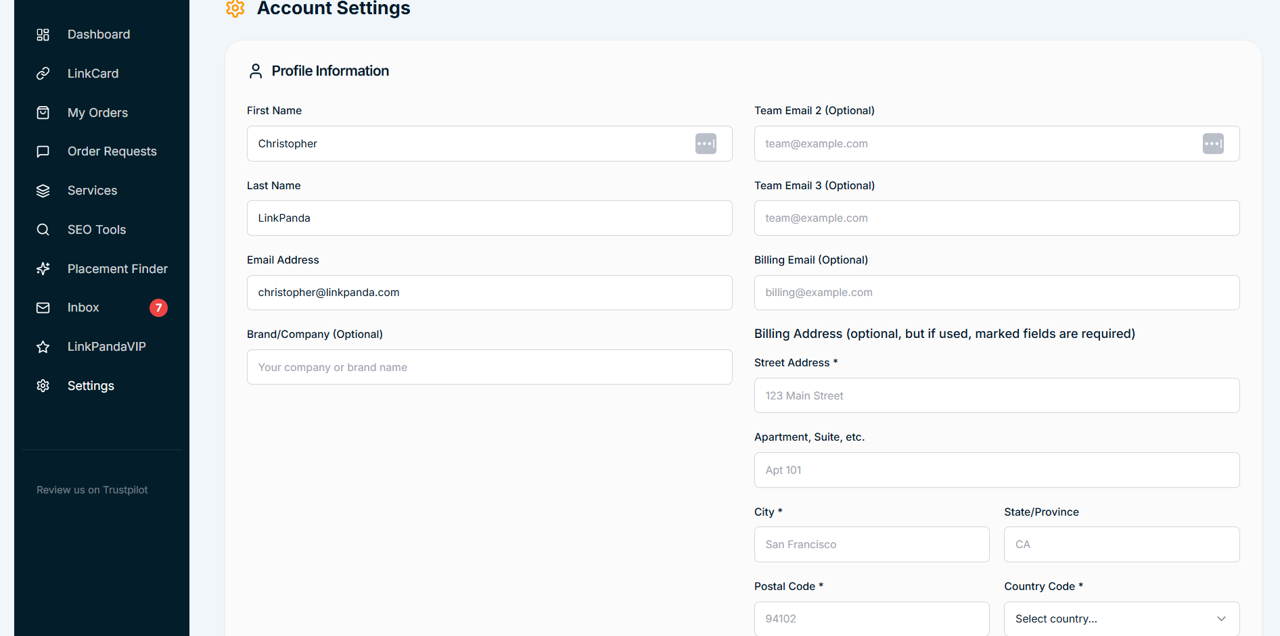Screen dimensions: 1280x636
Task: Click inside the Street Address input field
Action: 996,395
